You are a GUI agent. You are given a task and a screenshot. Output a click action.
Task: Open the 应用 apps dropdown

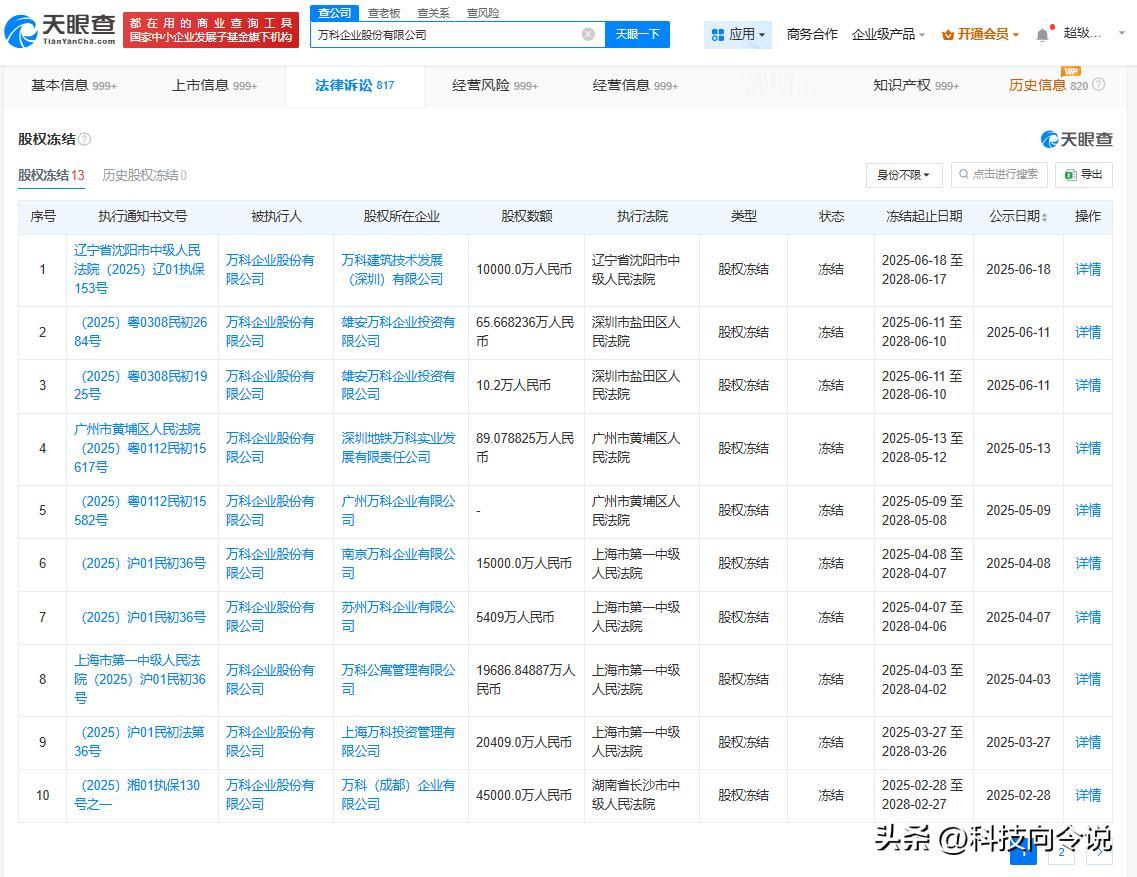click(x=737, y=34)
